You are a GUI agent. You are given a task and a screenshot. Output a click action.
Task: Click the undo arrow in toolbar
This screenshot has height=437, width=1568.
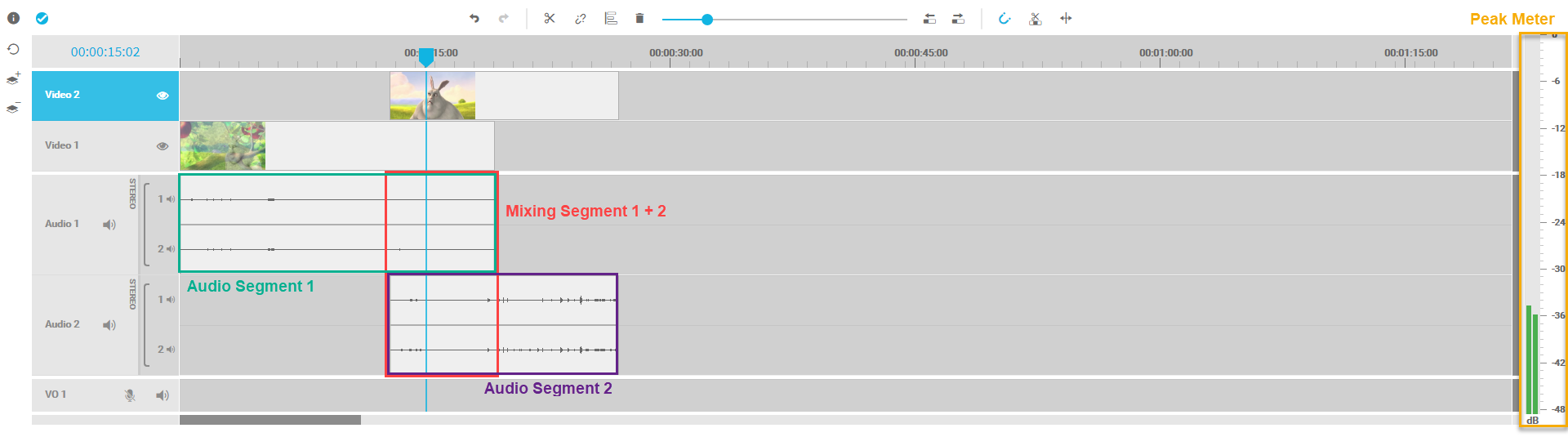474,19
